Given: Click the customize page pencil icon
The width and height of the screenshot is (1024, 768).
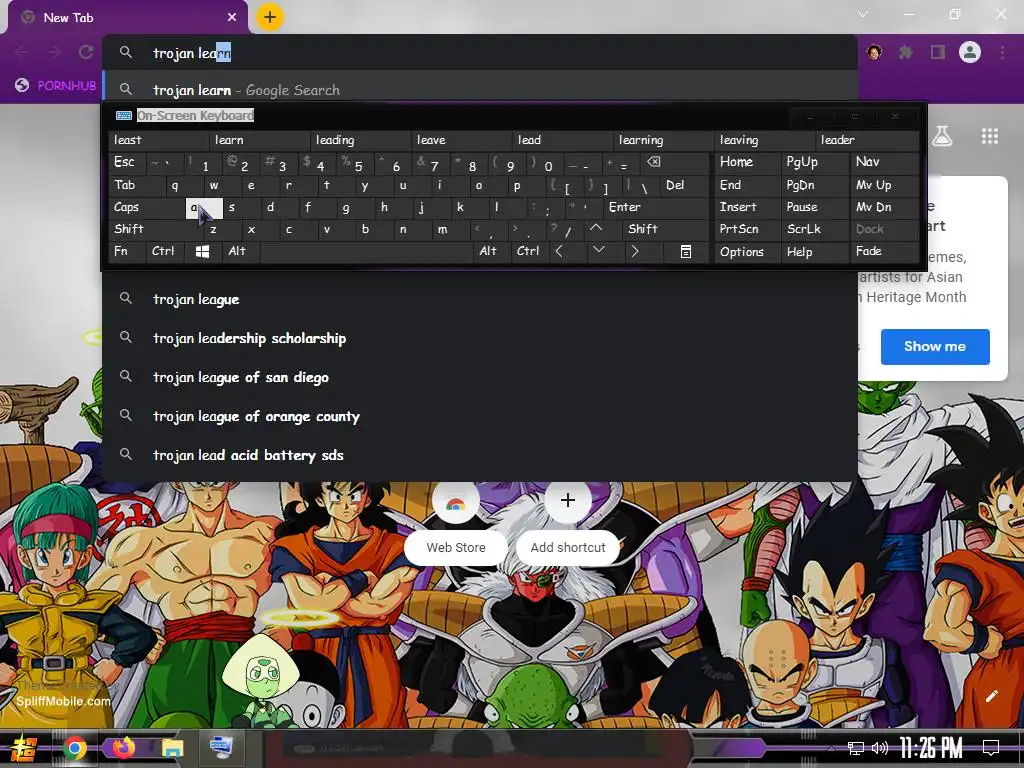Looking at the screenshot, I should [991, 696].
